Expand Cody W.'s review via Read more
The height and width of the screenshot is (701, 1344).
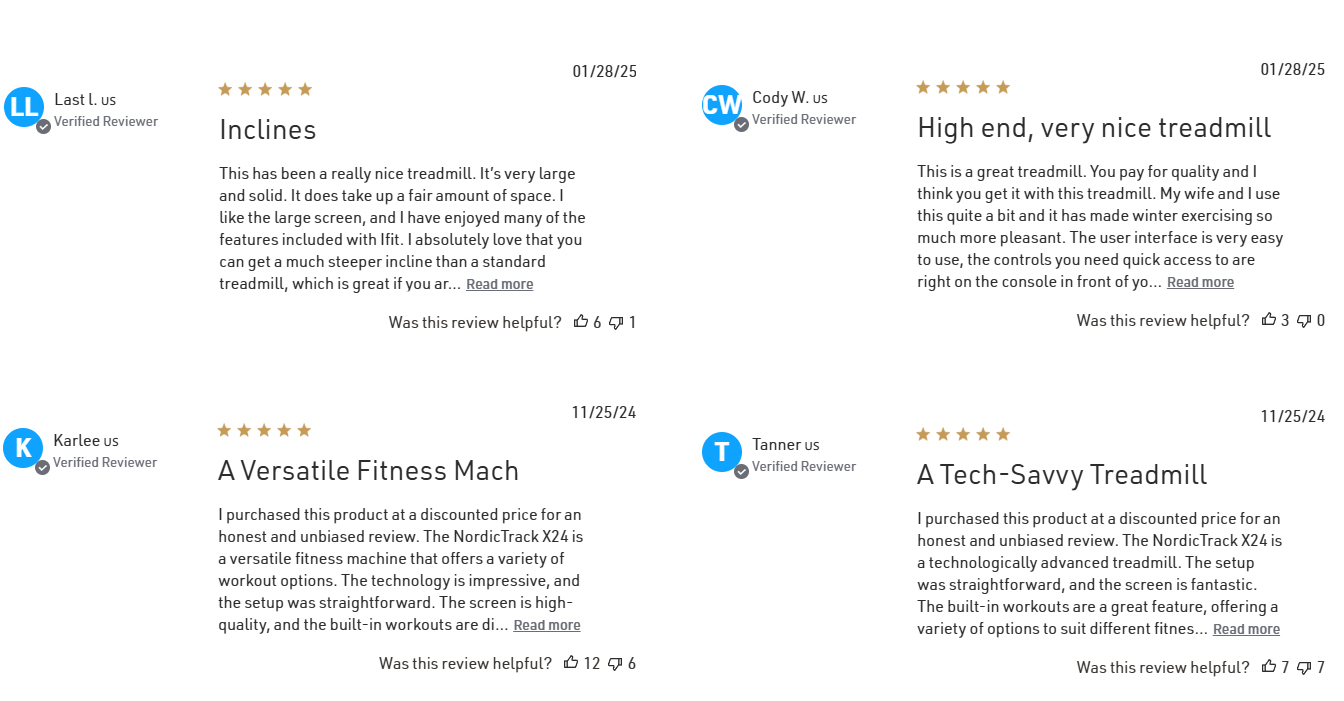point(1200,282)
